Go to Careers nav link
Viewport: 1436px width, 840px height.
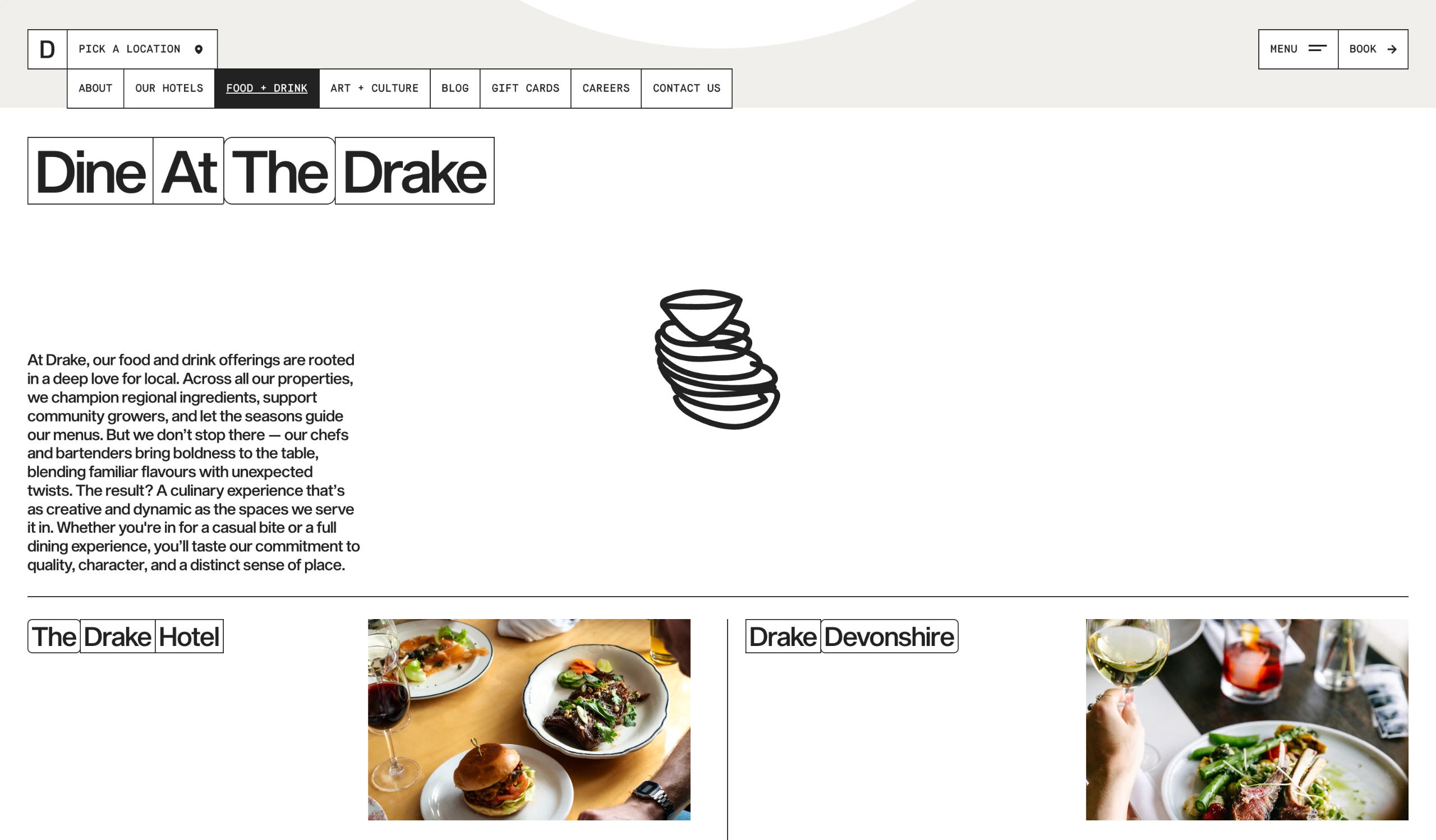606,88
